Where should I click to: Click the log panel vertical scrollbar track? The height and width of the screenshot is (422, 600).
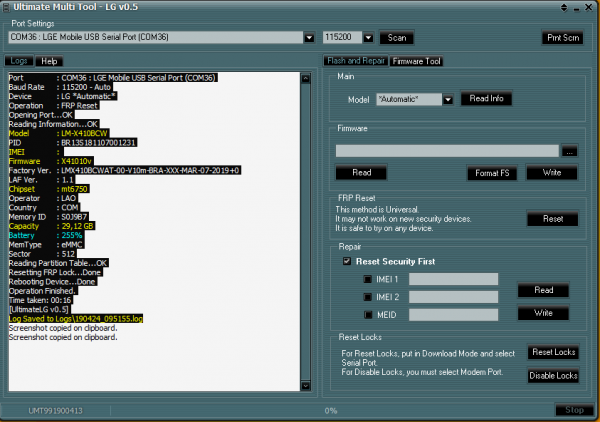[x=305, y=232]
